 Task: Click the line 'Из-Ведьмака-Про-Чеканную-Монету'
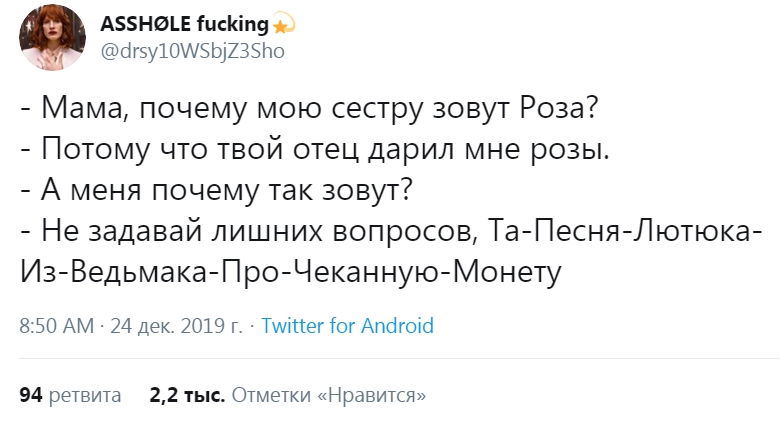(x=291, y=271)
